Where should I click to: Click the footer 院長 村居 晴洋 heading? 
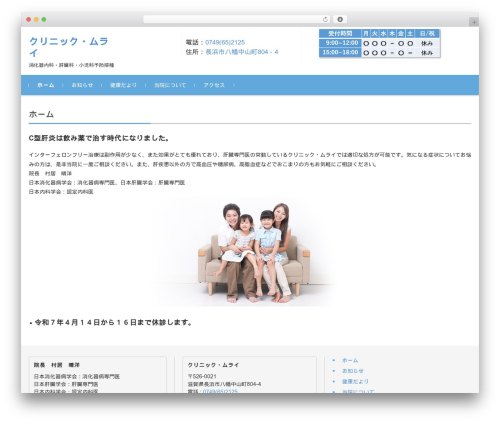[x=57, y=365]
